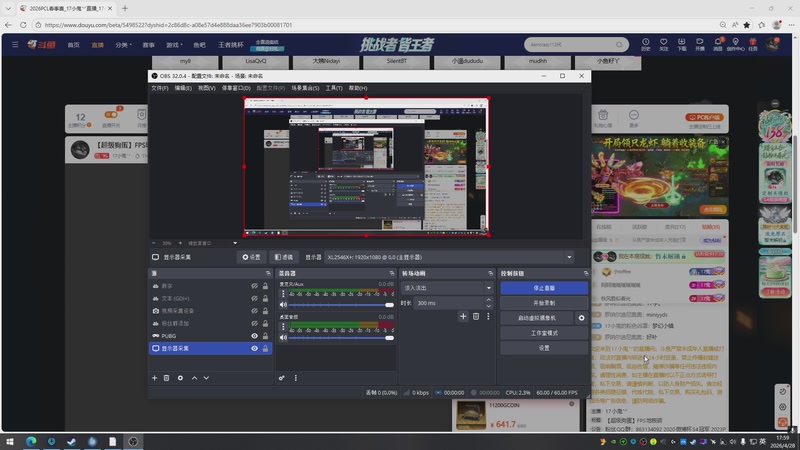Add a new source with the plus icon
800x450 pixels.
click(x=155, y=378)
